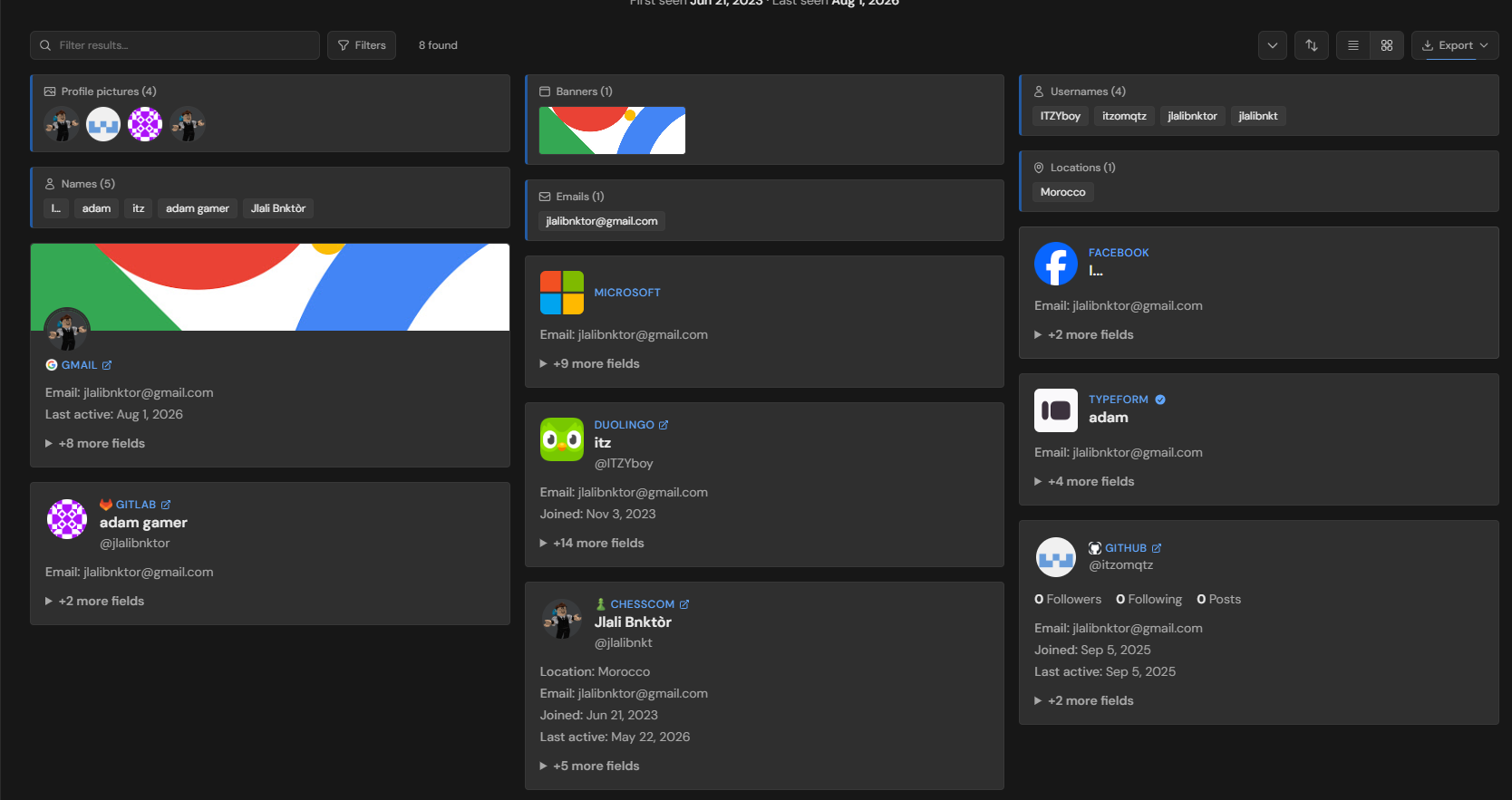Select the 'itz' name tag

pyautogui.click(x=139, y=208)
